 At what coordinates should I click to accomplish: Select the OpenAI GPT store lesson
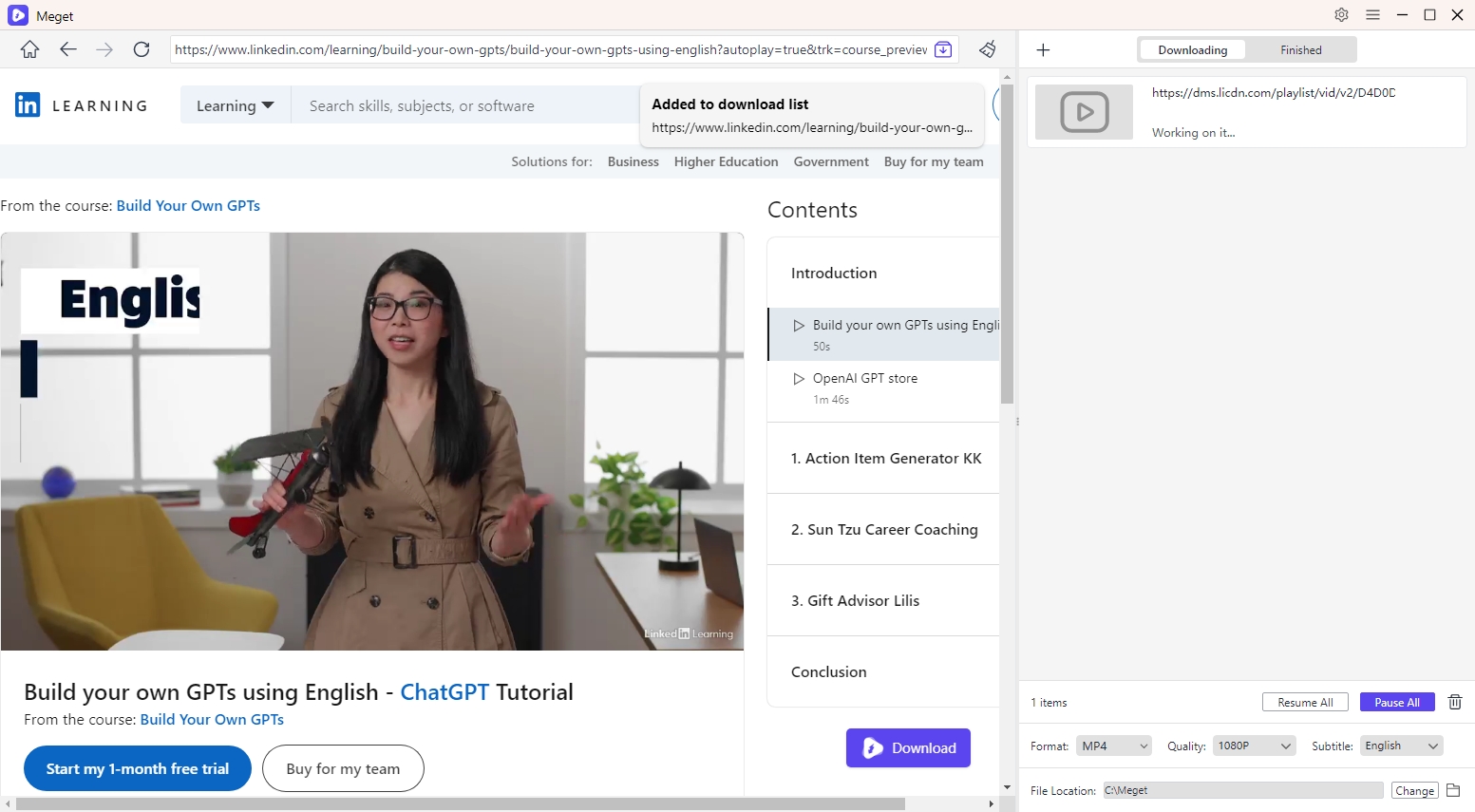click(x=883, y=387)
